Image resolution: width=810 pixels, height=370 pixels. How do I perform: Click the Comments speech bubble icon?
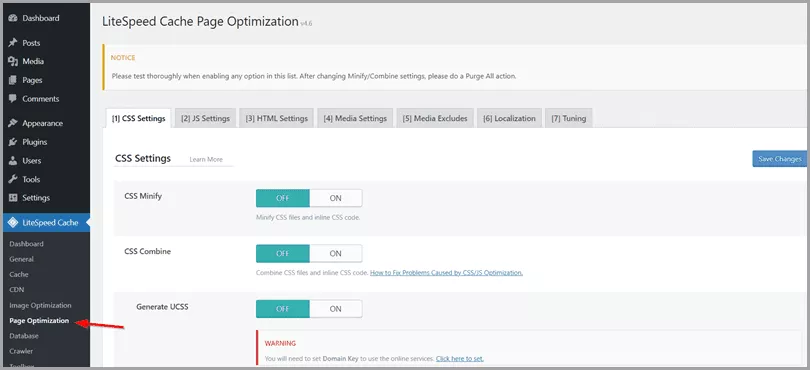(13, 99)
